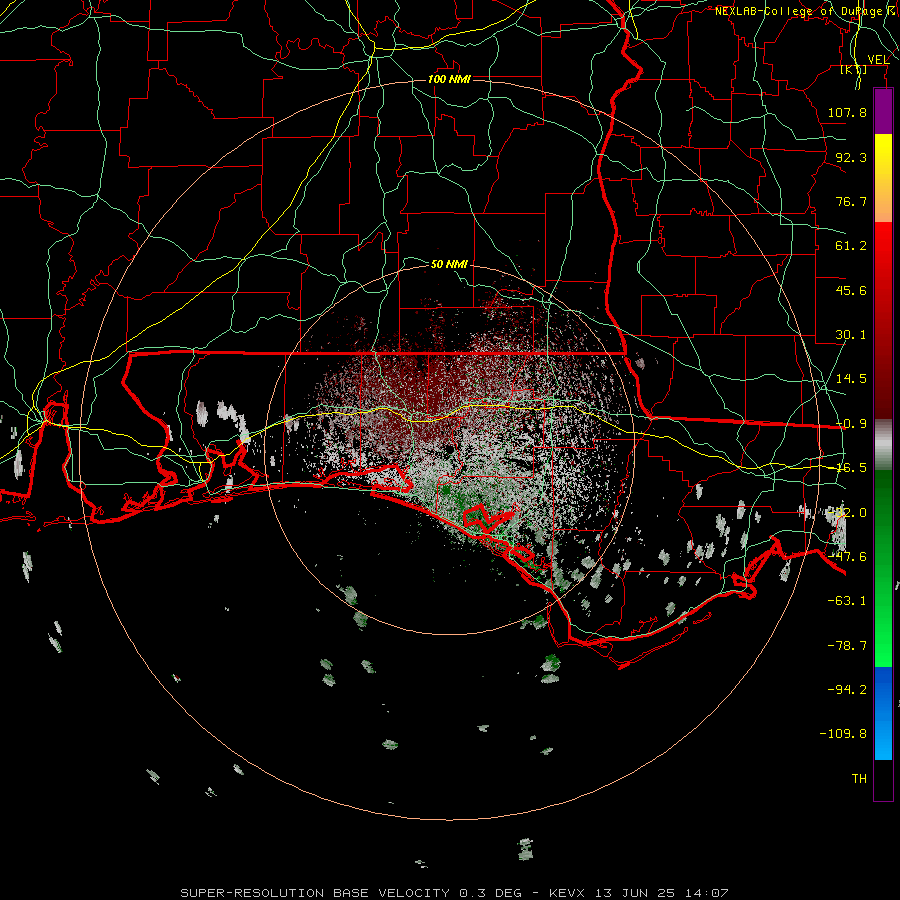This screenshot has width=900, height=900.
Task: Pick the gray near-zero segment of the color bar
Action: tap(883, 445)
